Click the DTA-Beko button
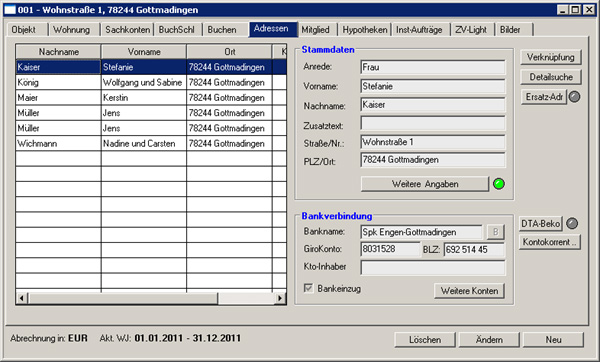The width and height of the screenshot is (600, 362). click(541, 224)
